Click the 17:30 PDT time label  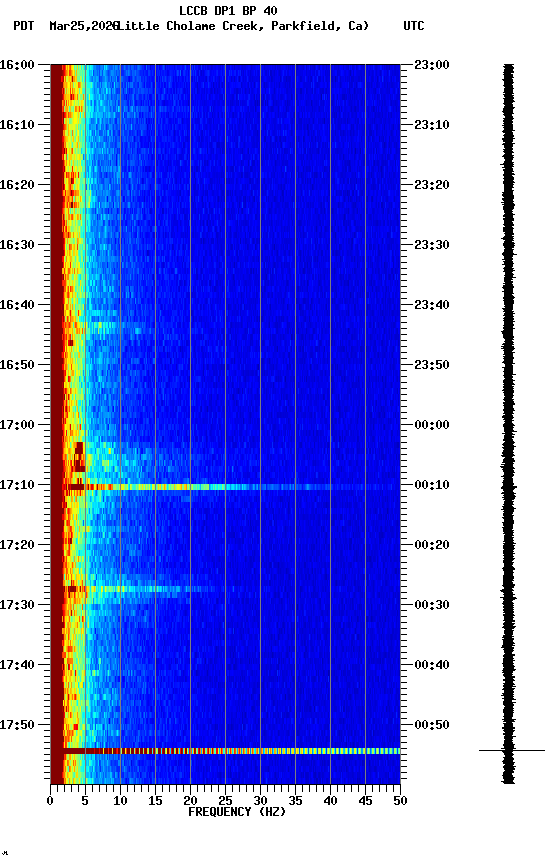17,606
